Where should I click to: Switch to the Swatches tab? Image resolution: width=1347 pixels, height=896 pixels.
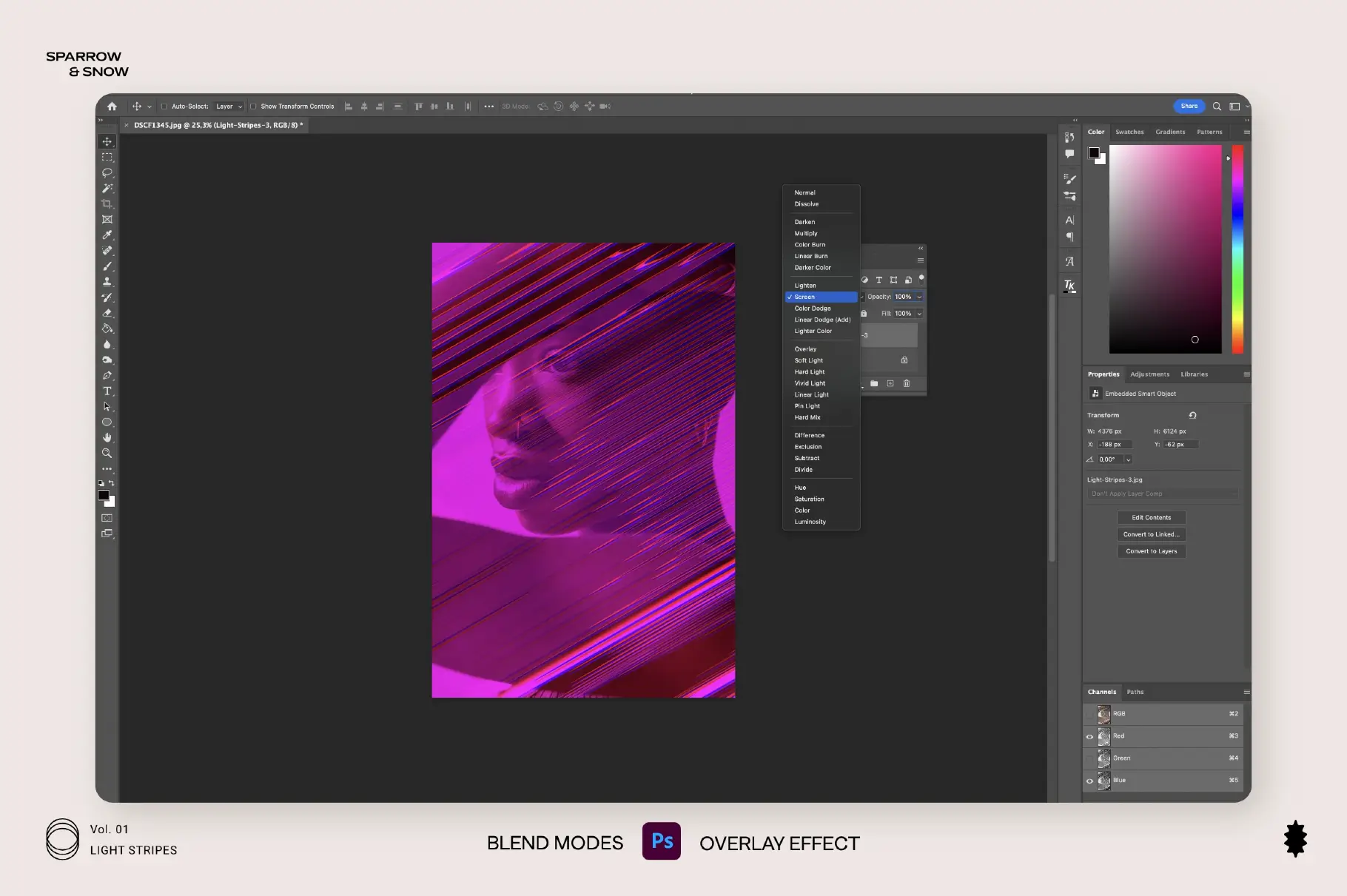pyautogui.click(x=1129, y=132)
